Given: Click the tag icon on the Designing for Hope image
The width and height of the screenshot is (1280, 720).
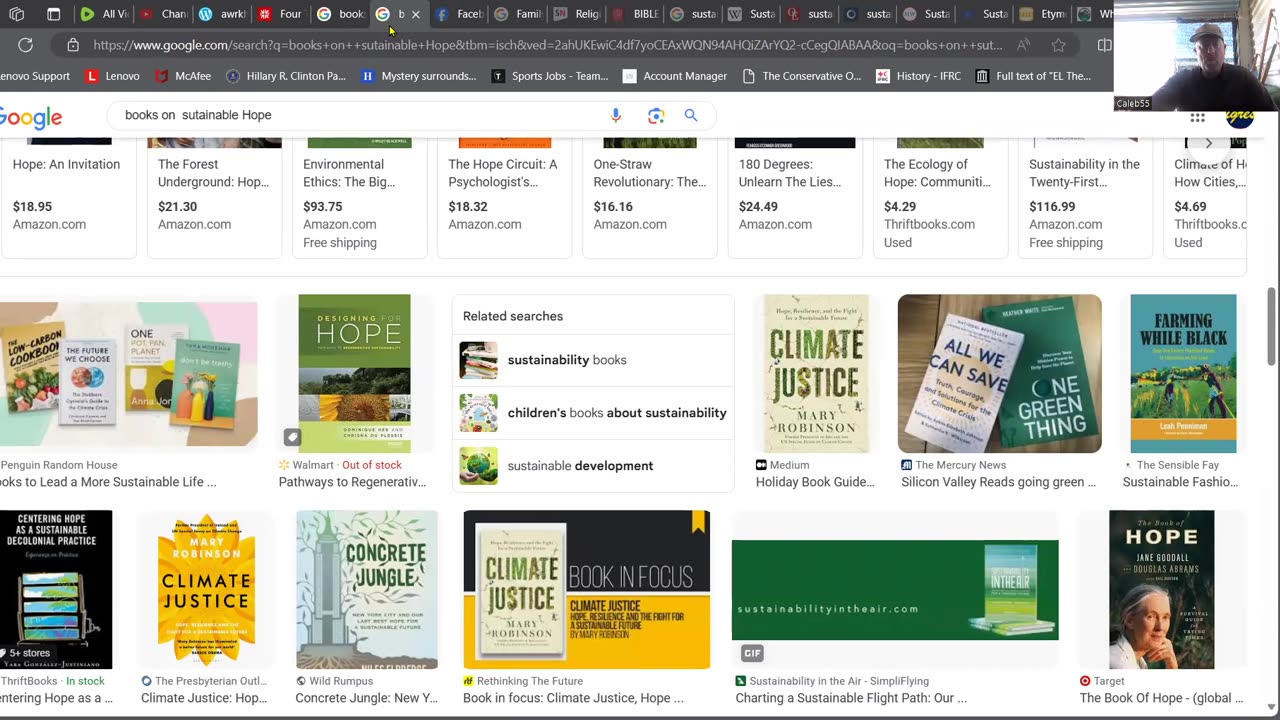Looking at the screenshot, I should point(291,437).
